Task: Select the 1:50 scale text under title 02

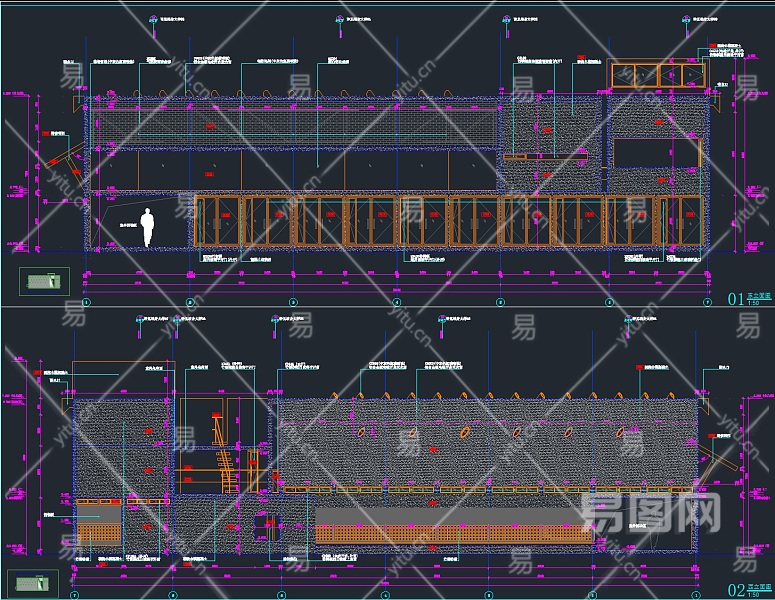Action: coord(753,594)
